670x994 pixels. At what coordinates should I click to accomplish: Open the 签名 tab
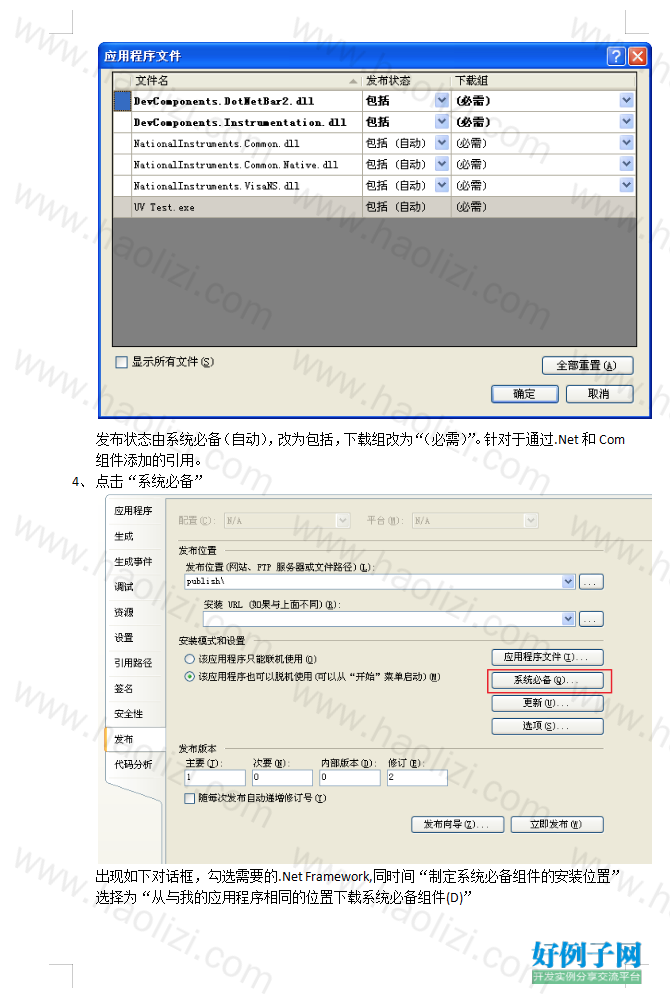click(133, 688)
